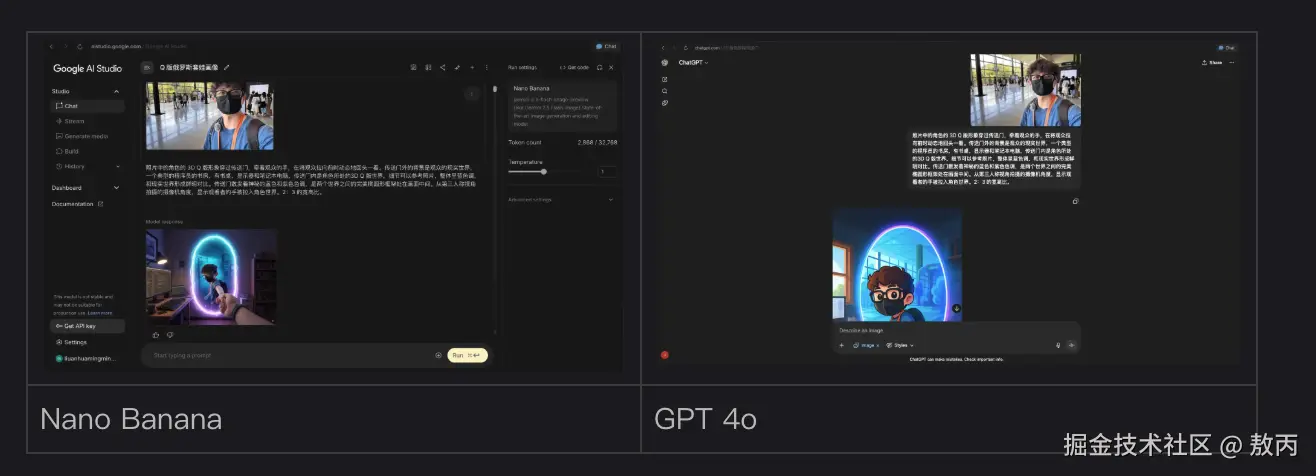
Task: Click the Run button in AI Studio
Action: click(x=467, y=355)
